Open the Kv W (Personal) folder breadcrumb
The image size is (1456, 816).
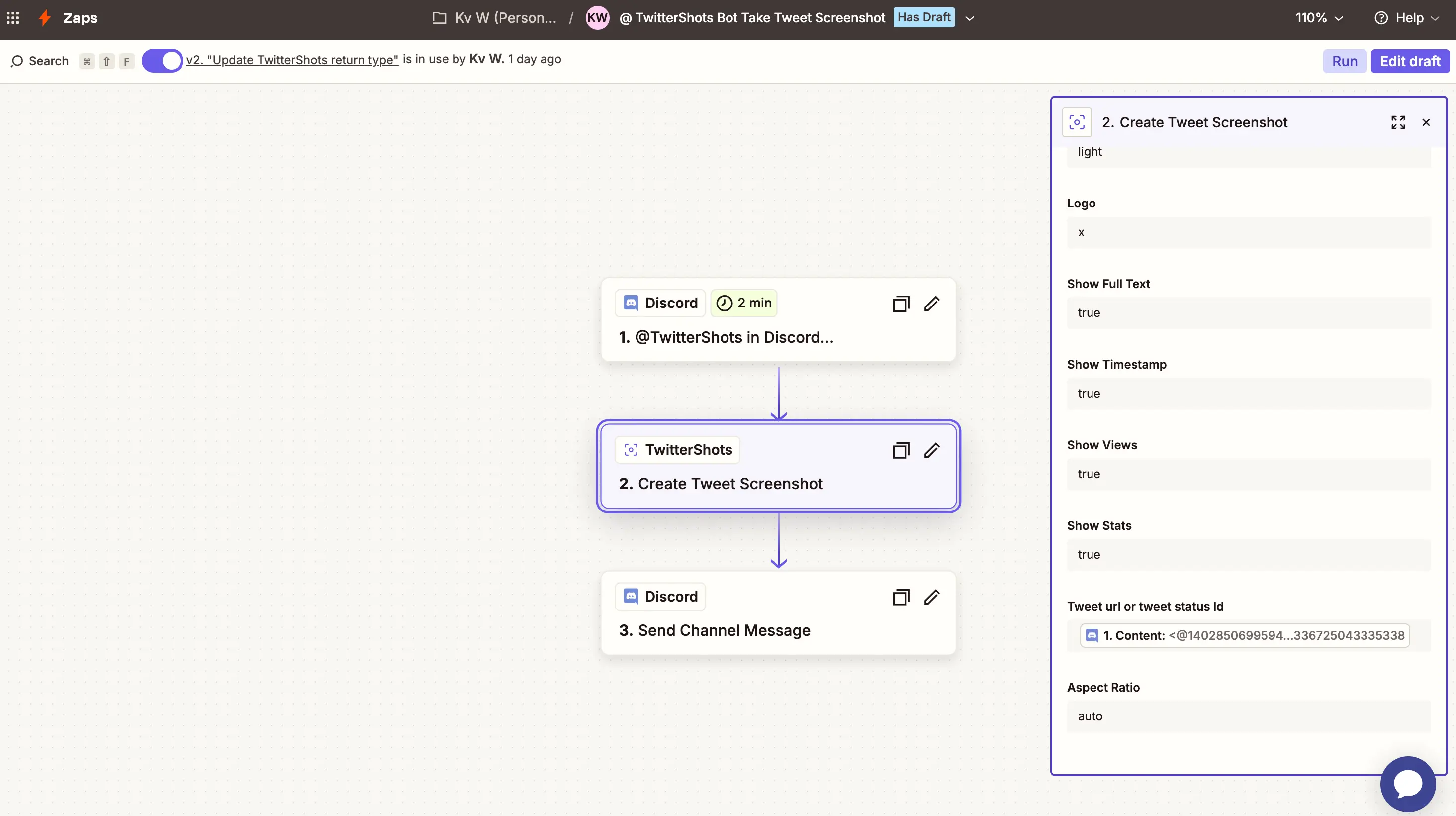(x=495, y=18)
